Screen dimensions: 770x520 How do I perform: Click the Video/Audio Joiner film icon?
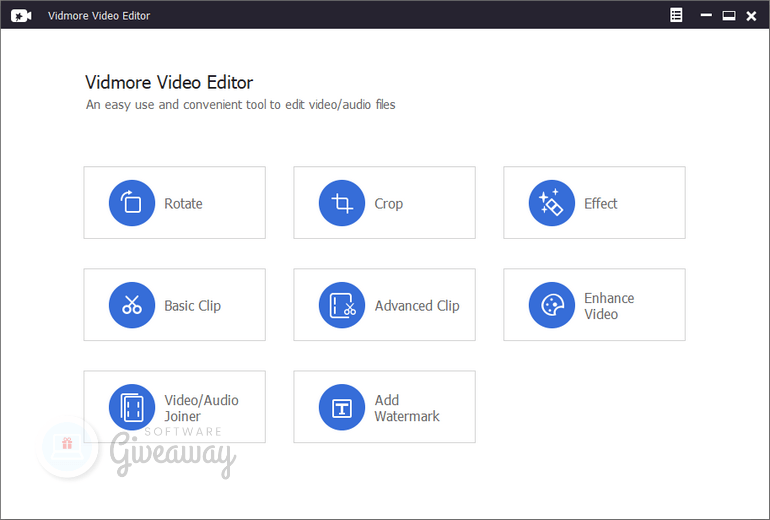132,407
